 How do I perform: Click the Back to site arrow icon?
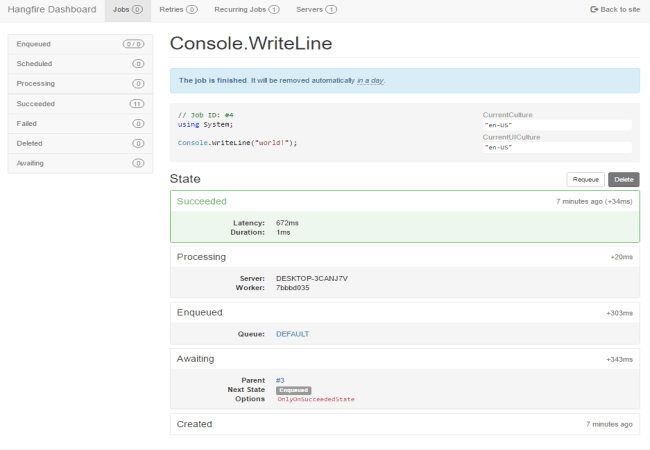(x=594, y=9)
